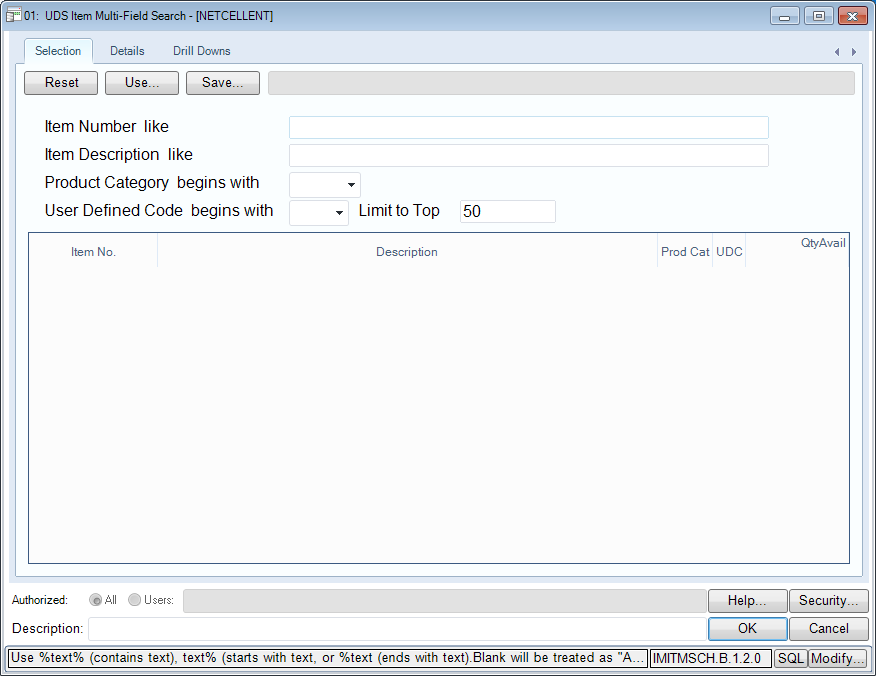Click the Limit to Top field
Screen dimensions: 876x676
pyautogui.click(x=507, y=212)
